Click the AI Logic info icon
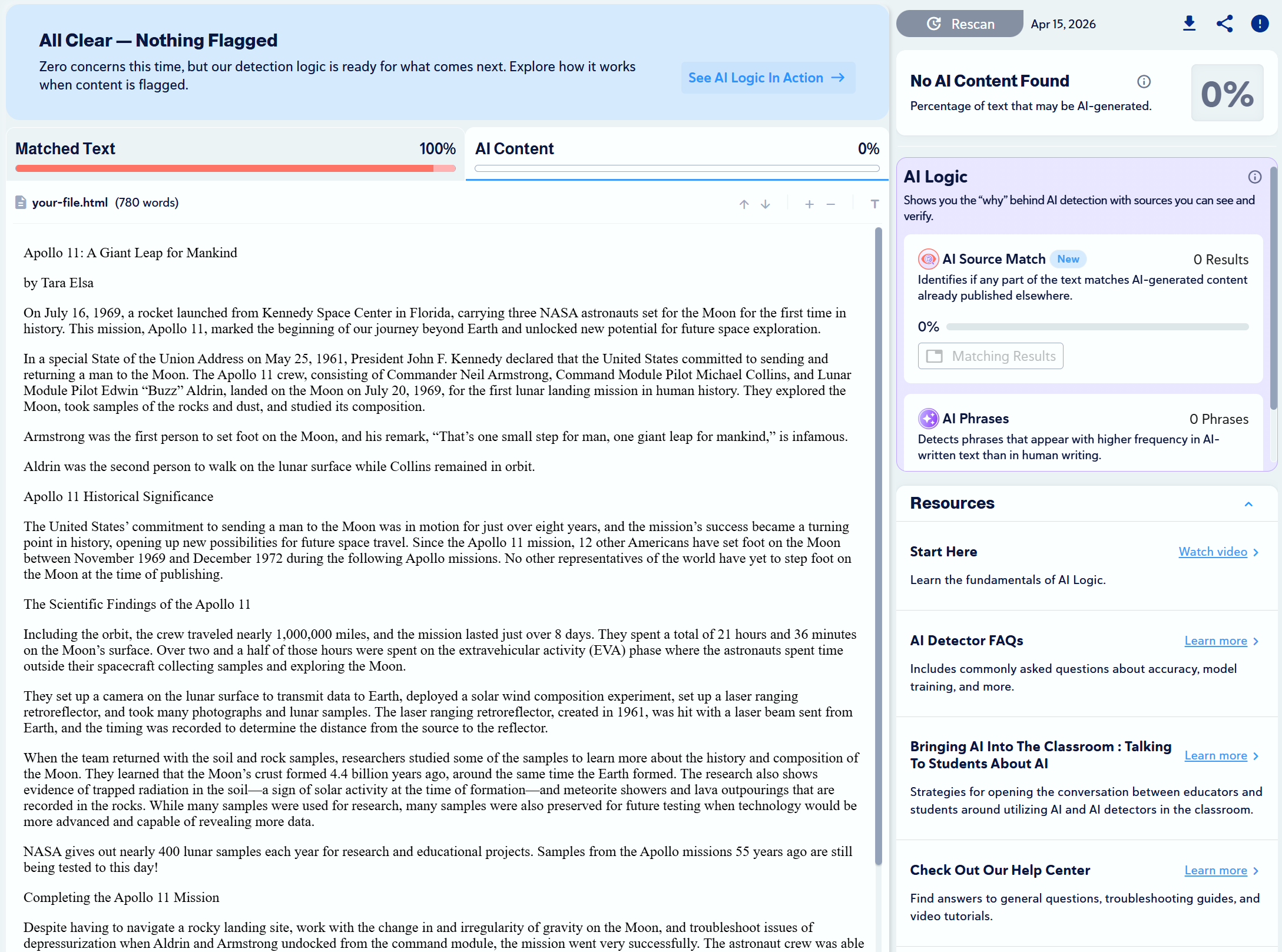Screen dimensions: 1282x952 click(x=1254, y=177)
